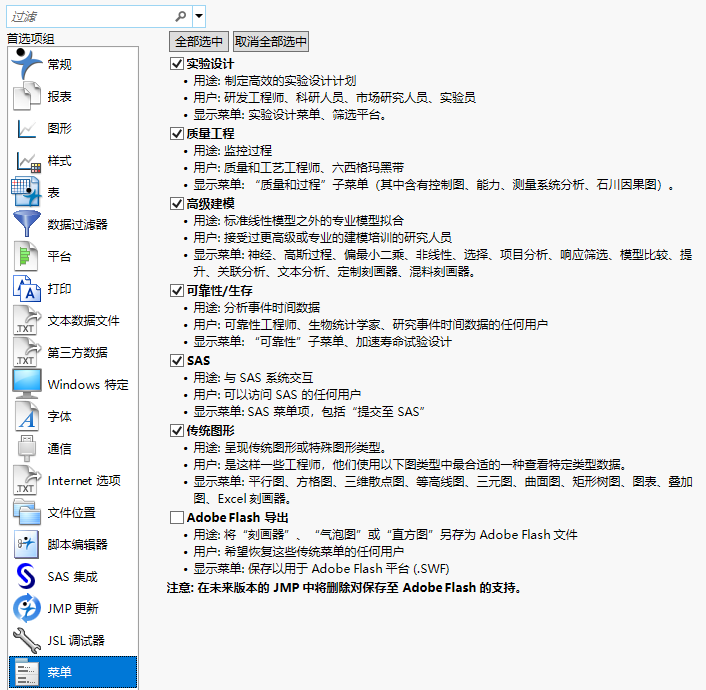Select the 脚本编辑器 icon
706x690 pixels.
26,544
